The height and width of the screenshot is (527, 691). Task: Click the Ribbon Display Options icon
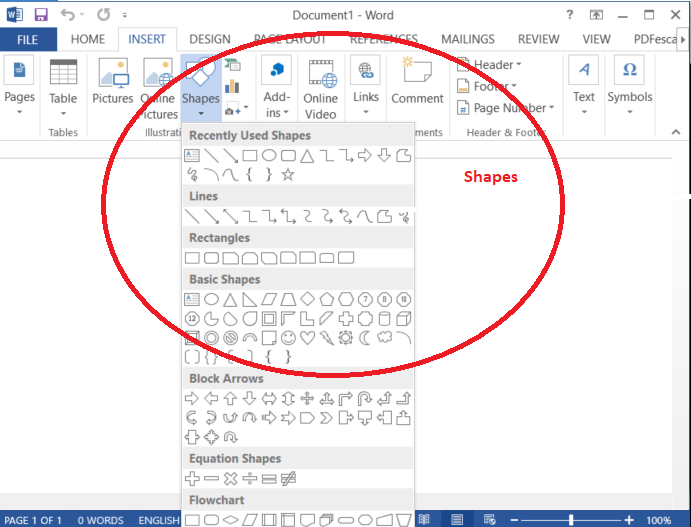pyautogui.click(x=596, y=15)
